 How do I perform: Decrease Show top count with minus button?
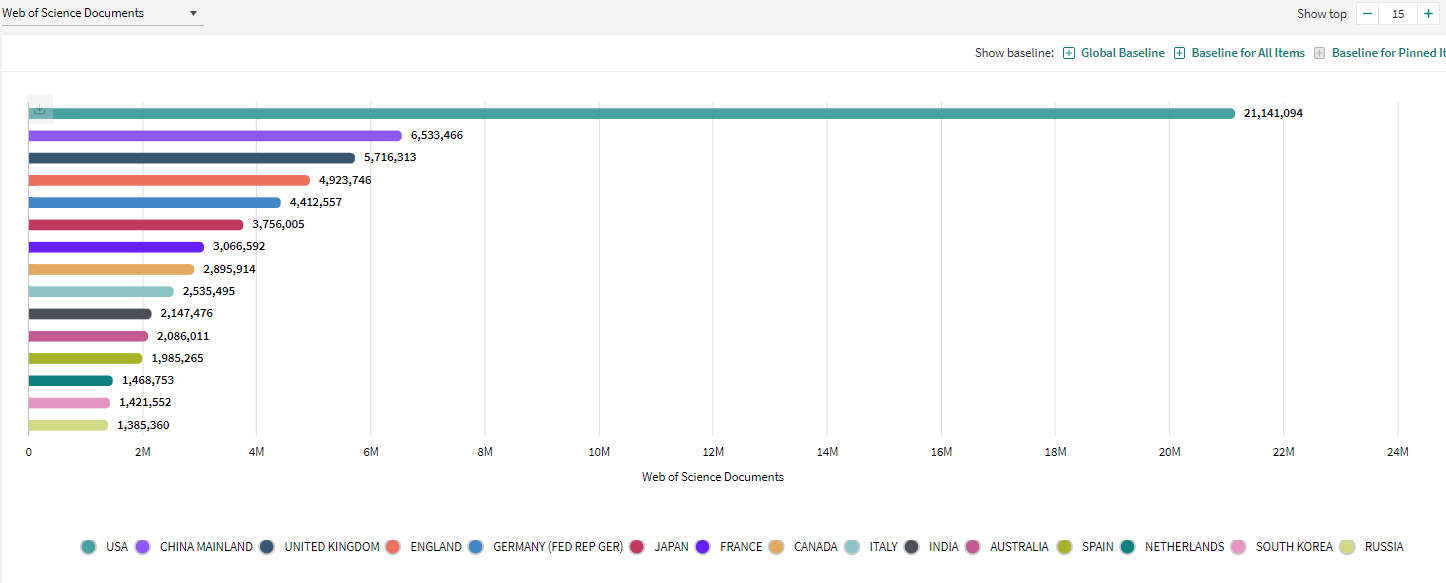tap(1367, 14)
